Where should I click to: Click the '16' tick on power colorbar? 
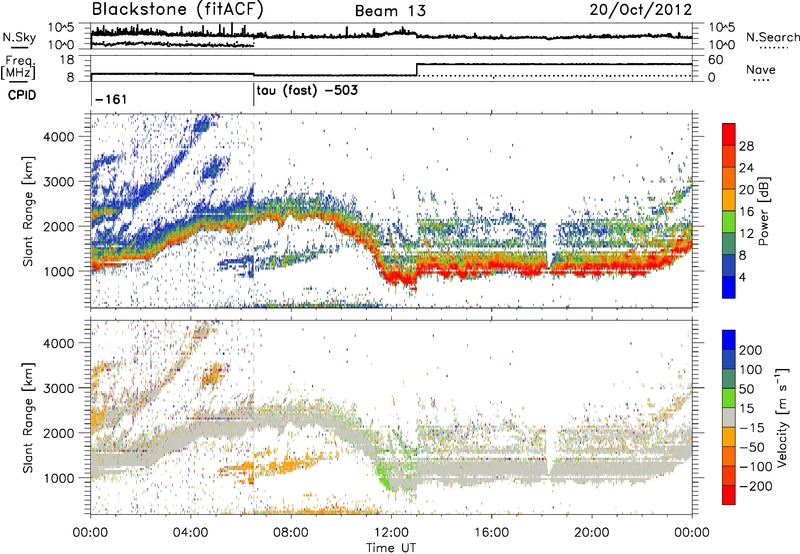tap(746, 212)
